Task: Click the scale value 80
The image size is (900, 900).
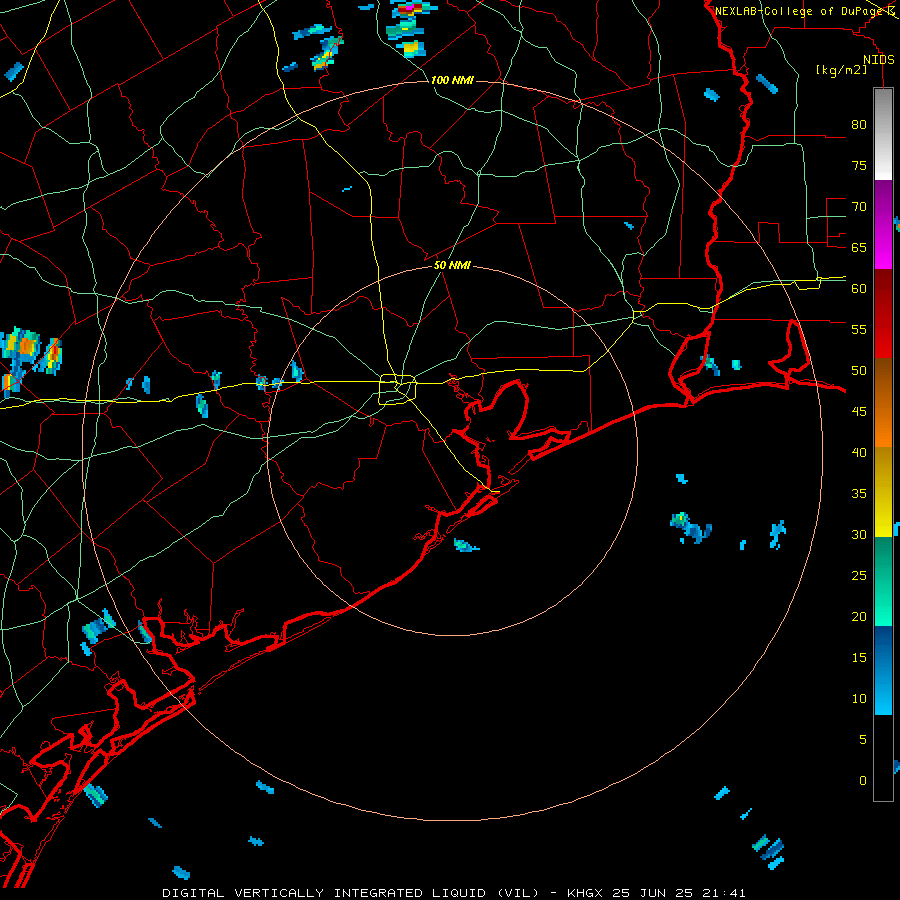Action: pos(859,125)
